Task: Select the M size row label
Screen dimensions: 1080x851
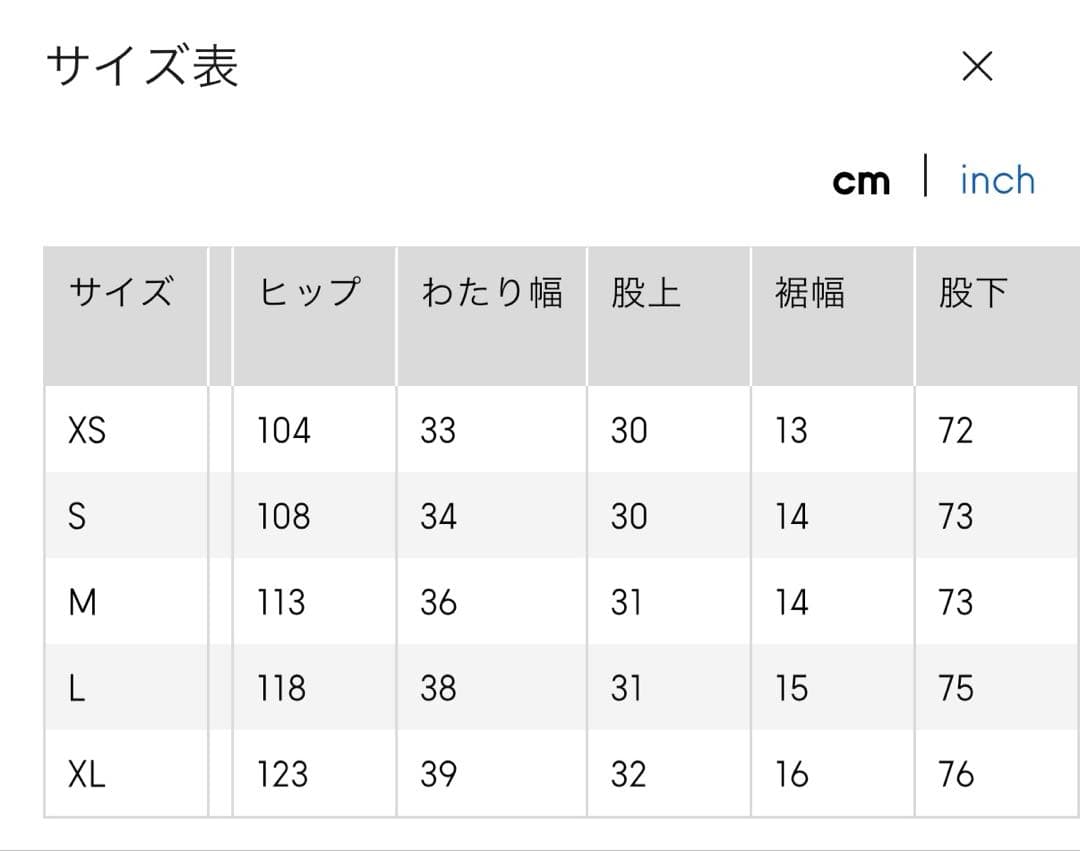Action: [x=82, y=603]
